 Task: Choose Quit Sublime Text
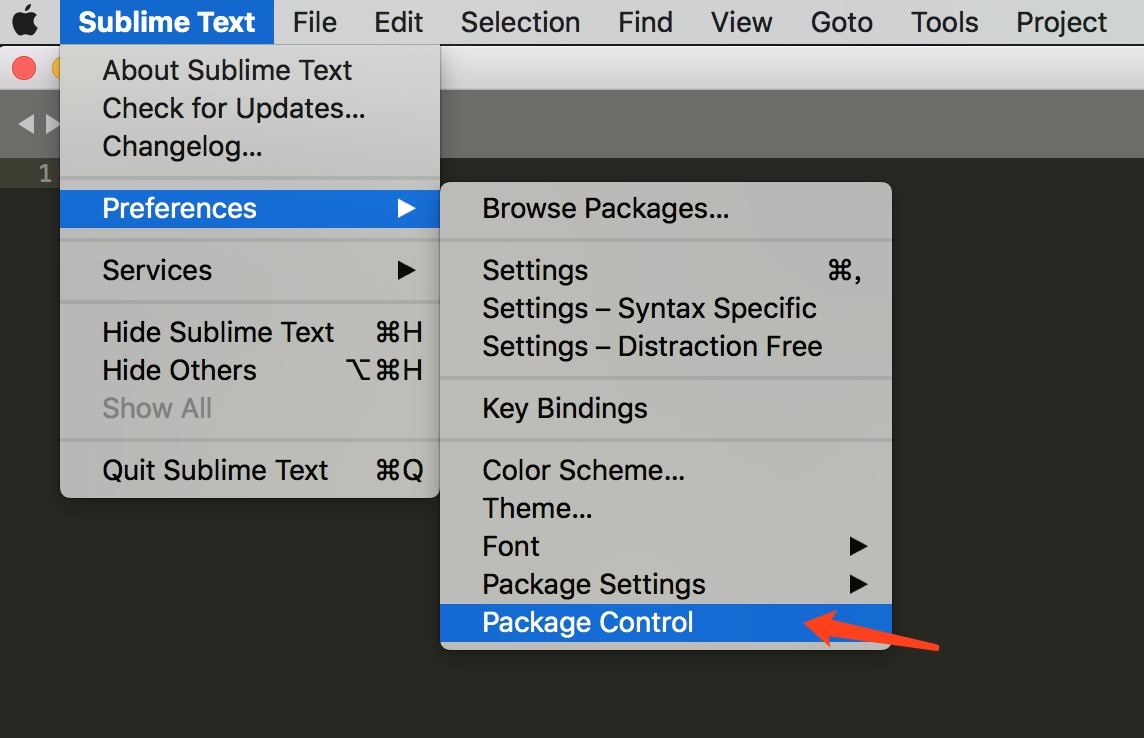(250, 470)
